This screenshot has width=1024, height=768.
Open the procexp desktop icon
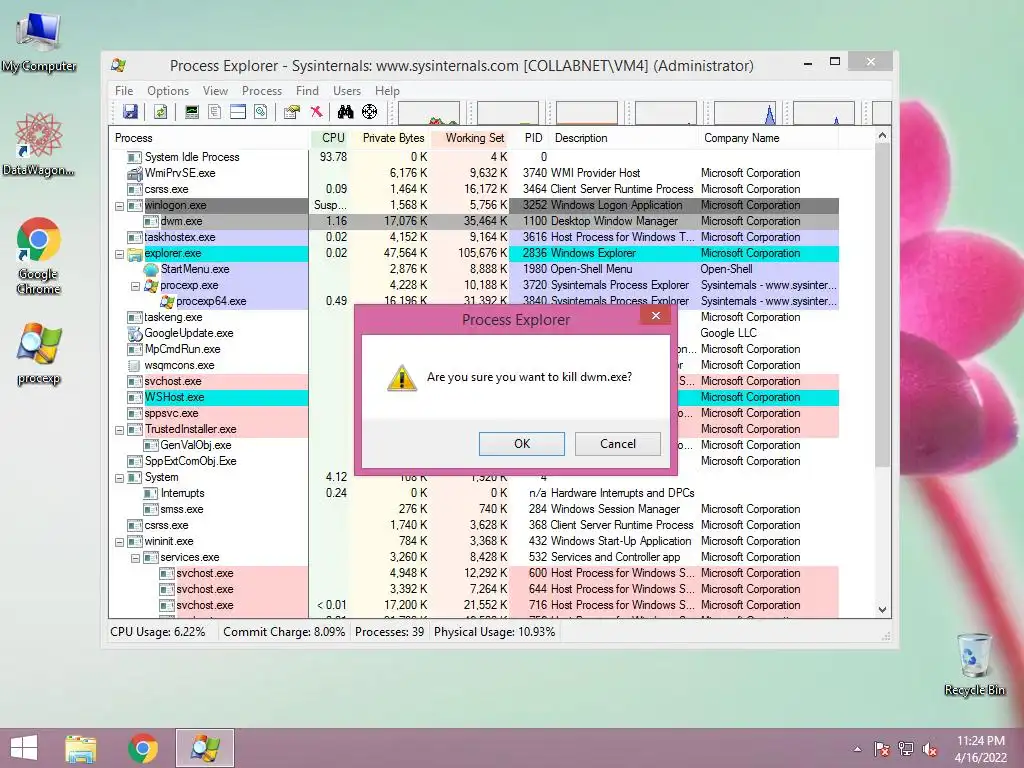[x=39, y=353]
